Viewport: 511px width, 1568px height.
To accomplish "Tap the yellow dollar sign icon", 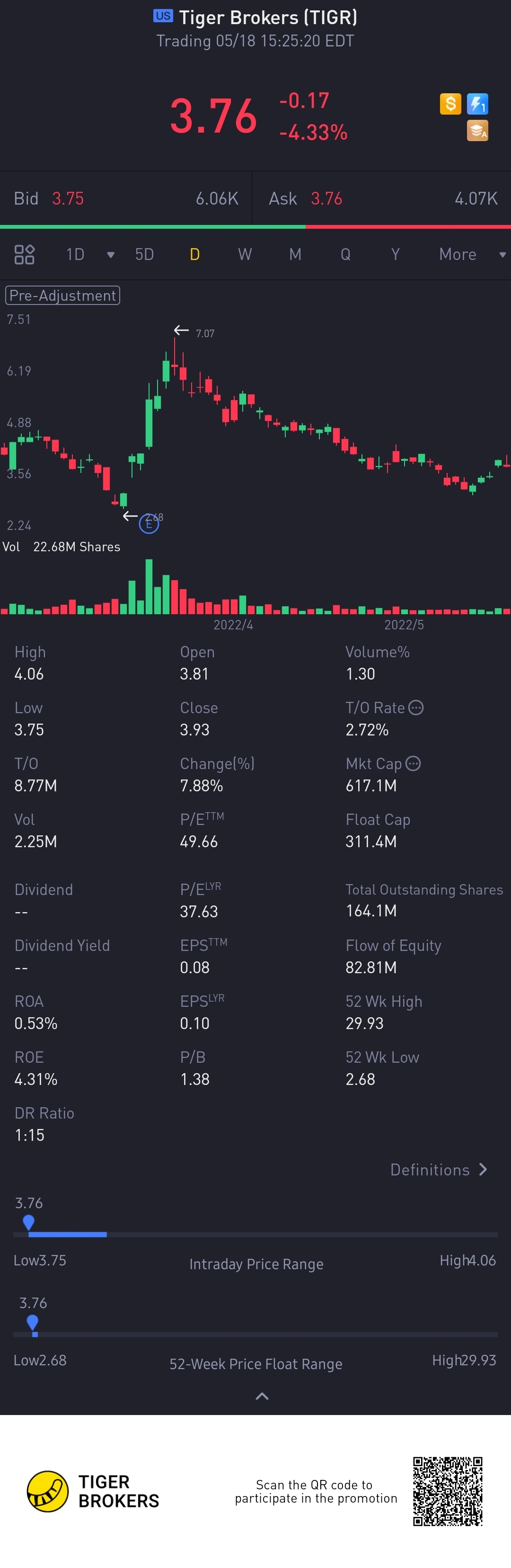I will point(450,104).
